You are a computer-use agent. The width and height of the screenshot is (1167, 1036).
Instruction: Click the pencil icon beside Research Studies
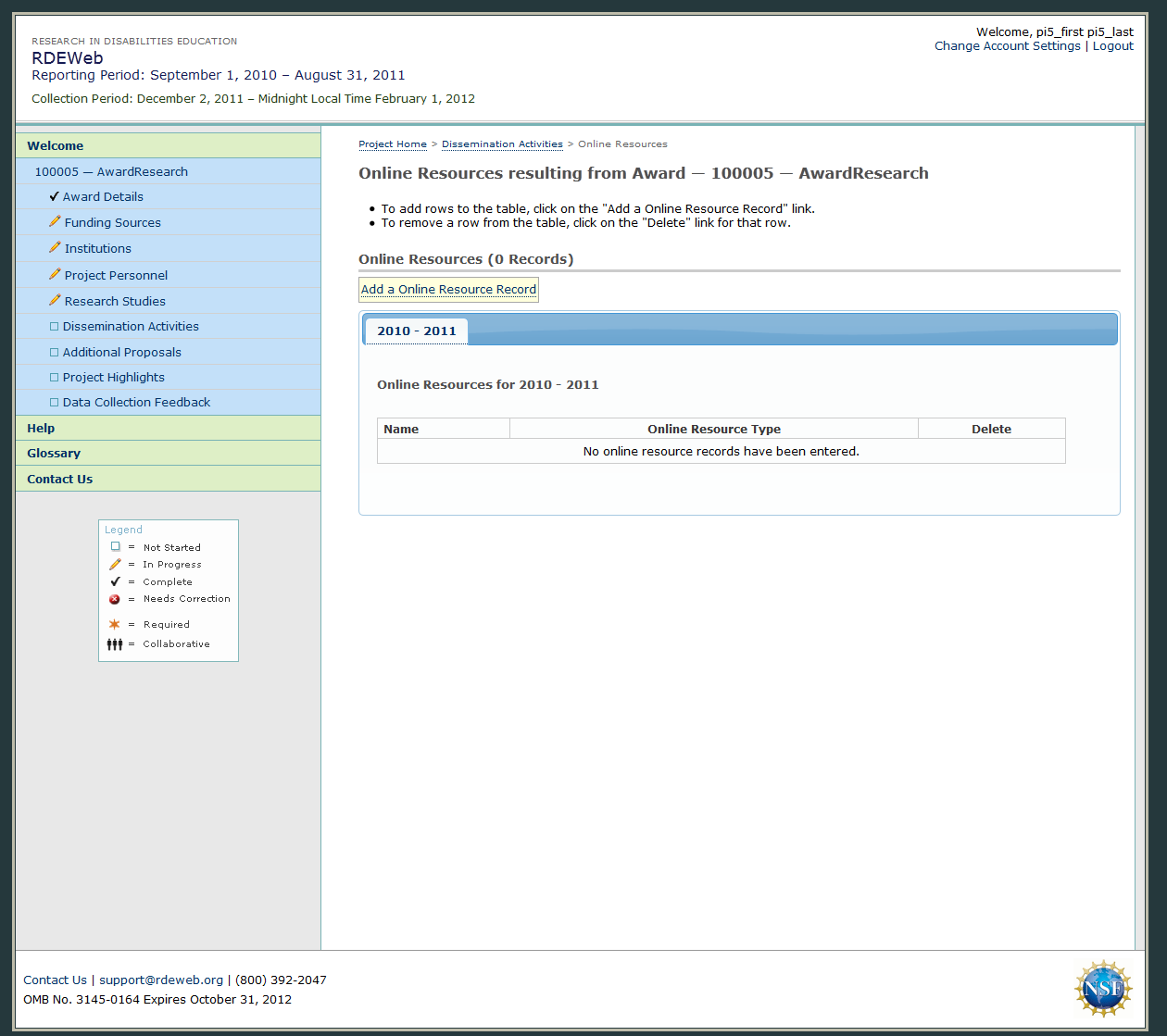[55, 300]
